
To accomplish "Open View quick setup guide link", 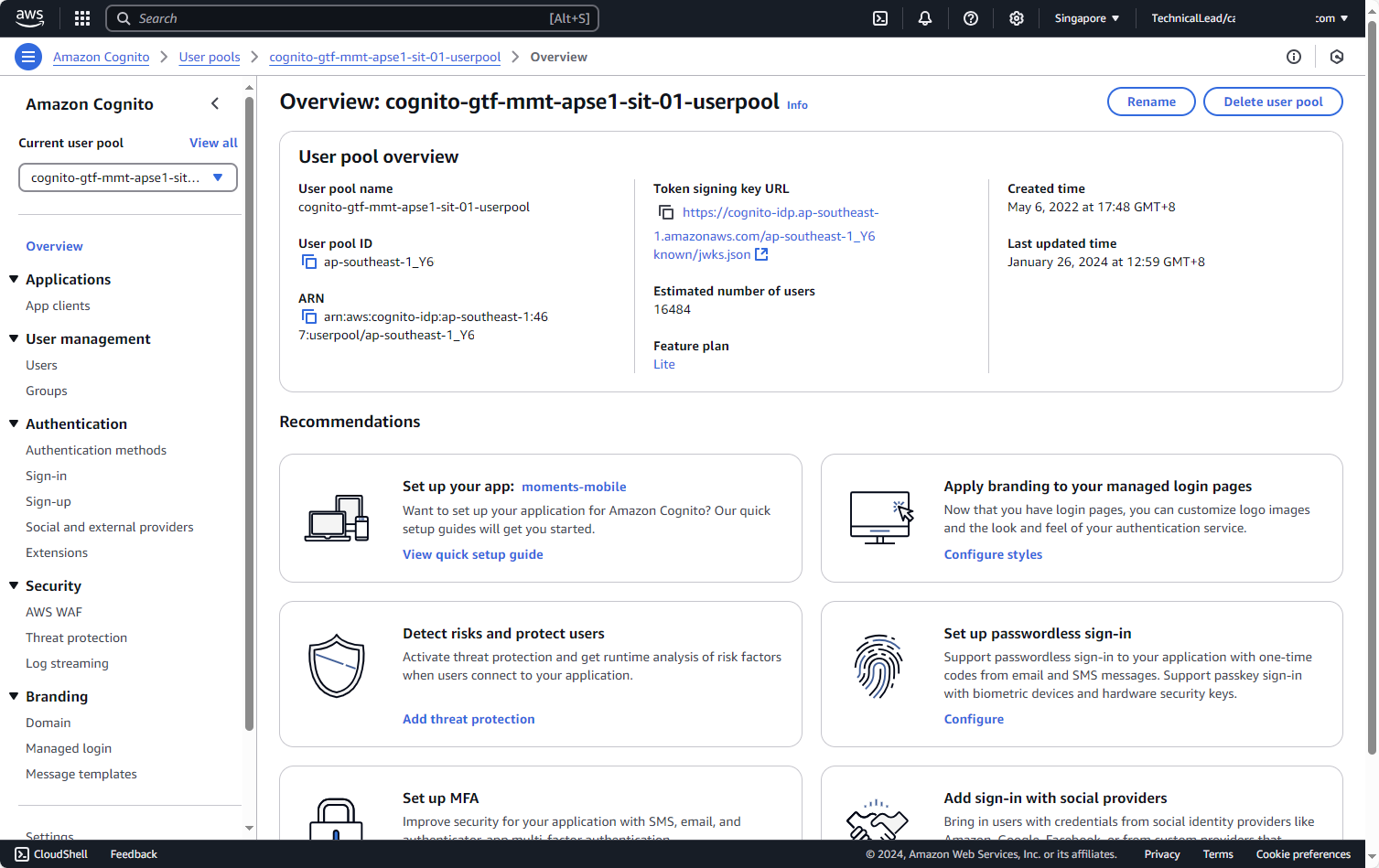I will click(x=472, y=554).
